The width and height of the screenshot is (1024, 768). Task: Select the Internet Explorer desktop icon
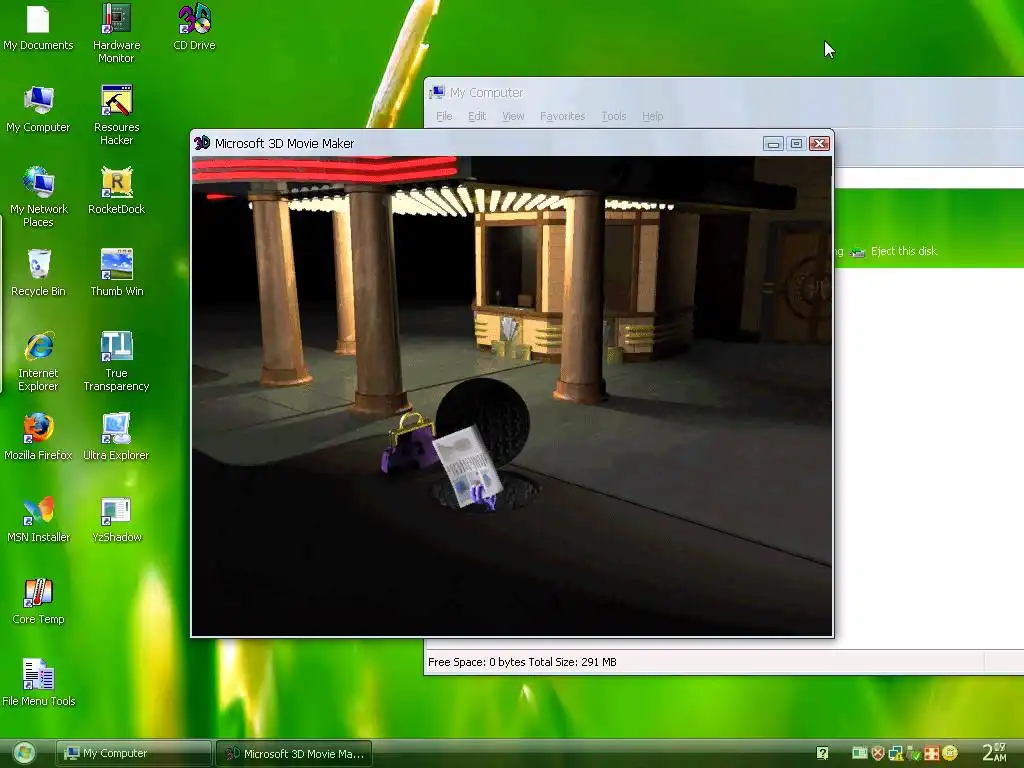point(39,361)
